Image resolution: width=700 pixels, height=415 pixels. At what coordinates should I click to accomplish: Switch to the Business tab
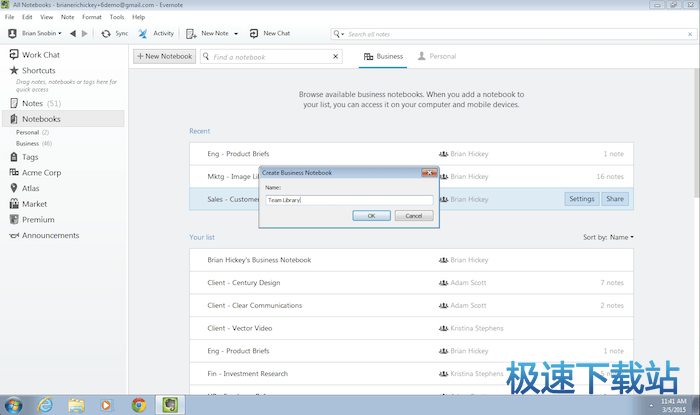pos(383,57)
